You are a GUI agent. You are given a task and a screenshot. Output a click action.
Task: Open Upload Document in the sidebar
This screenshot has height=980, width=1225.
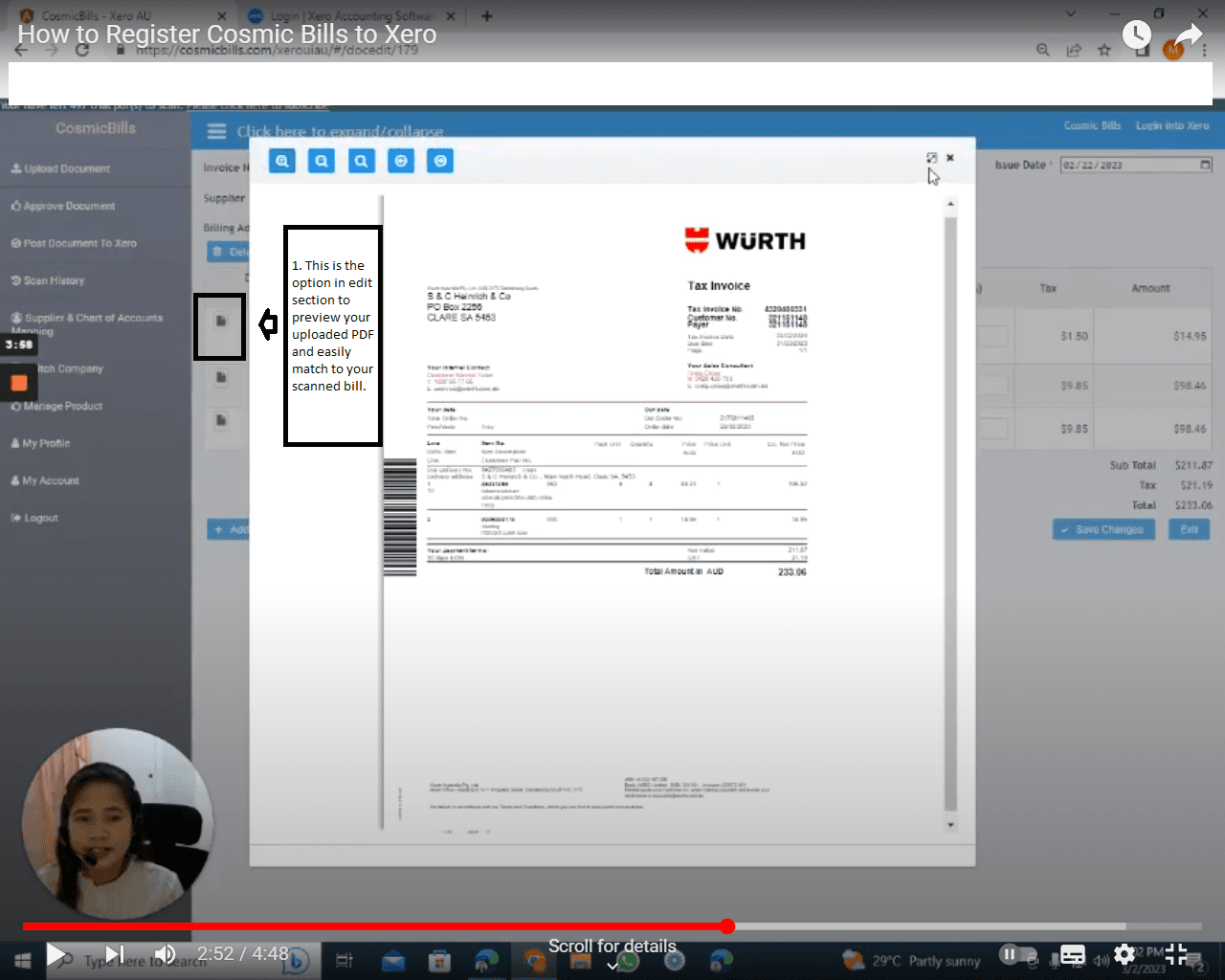point(60,168)
